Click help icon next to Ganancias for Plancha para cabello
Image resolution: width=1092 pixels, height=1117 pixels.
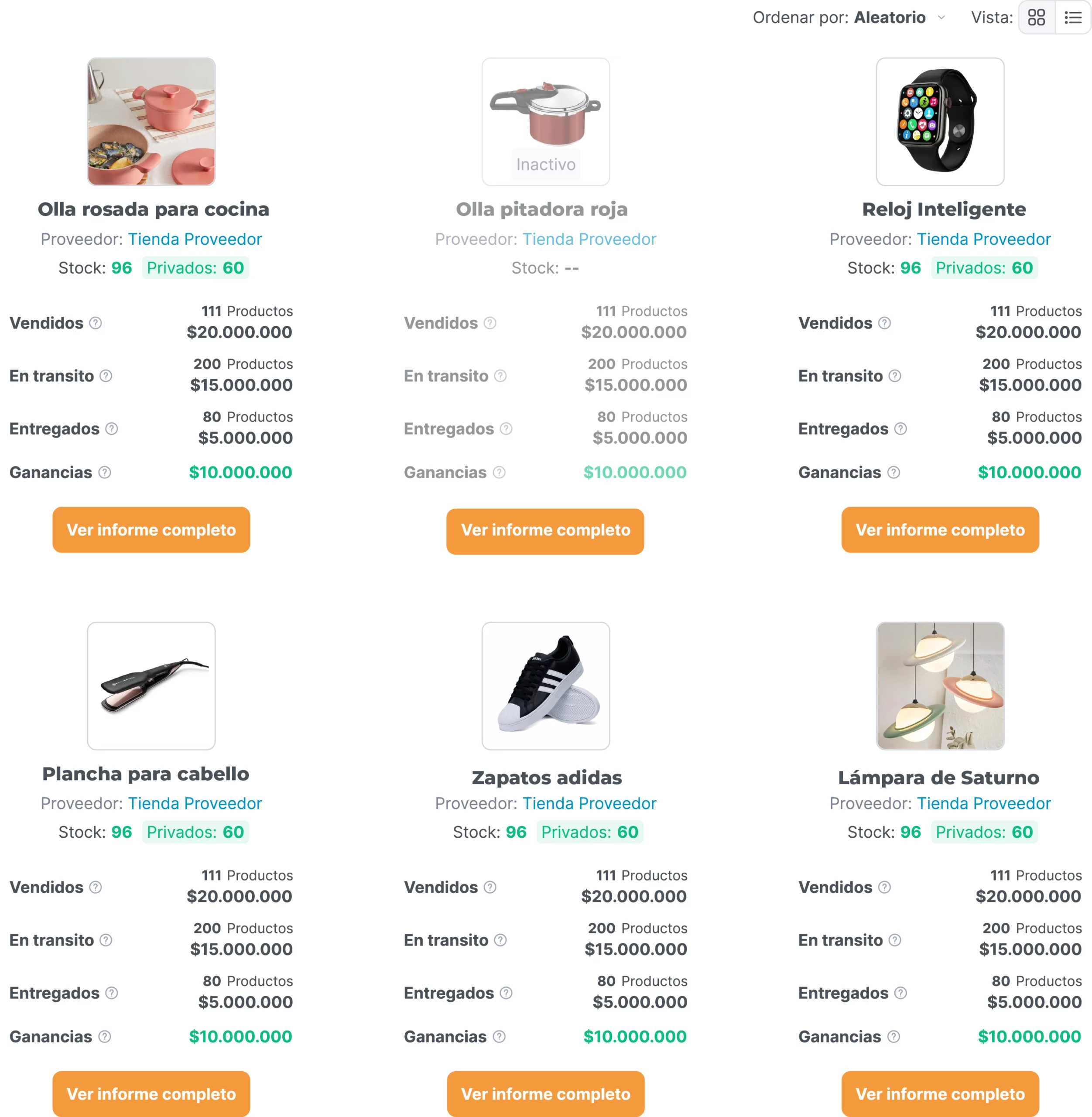(x=104, y=1037)
